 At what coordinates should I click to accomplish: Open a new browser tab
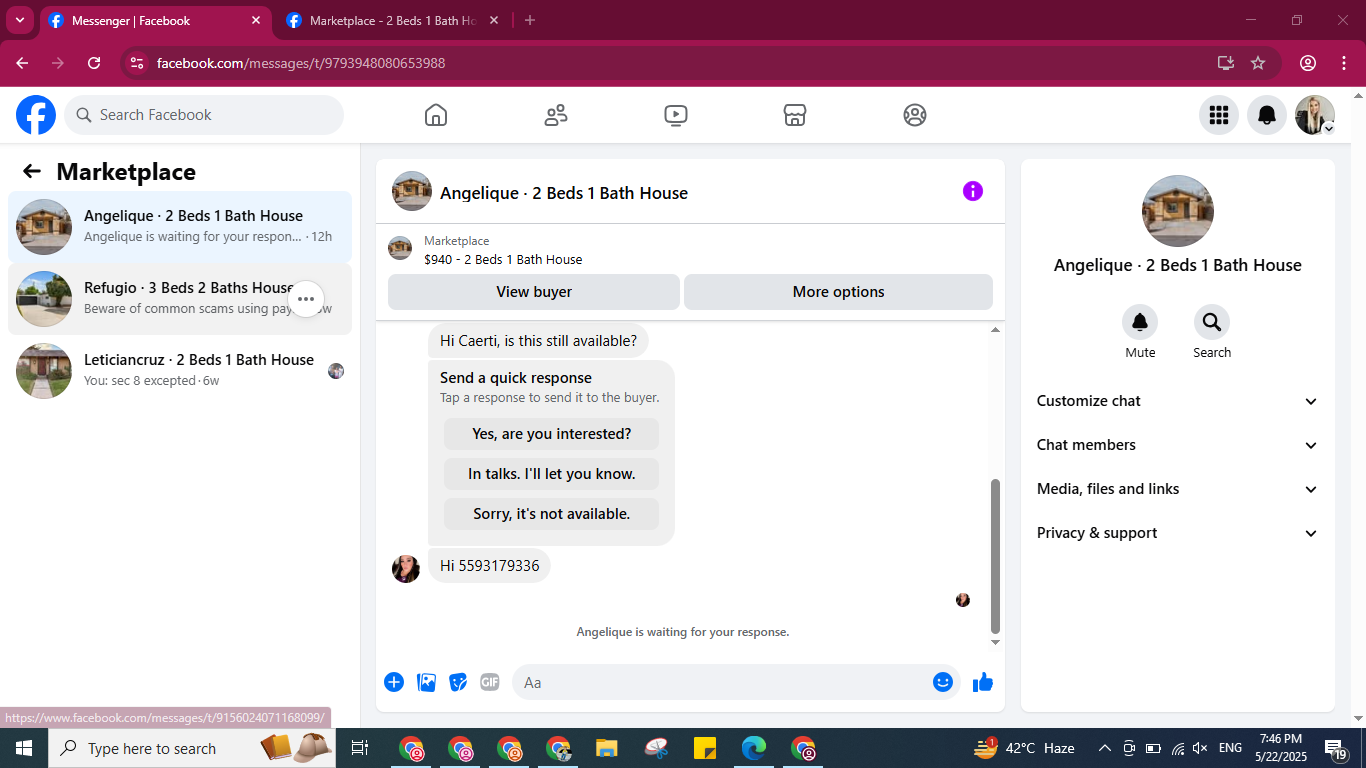530,20
